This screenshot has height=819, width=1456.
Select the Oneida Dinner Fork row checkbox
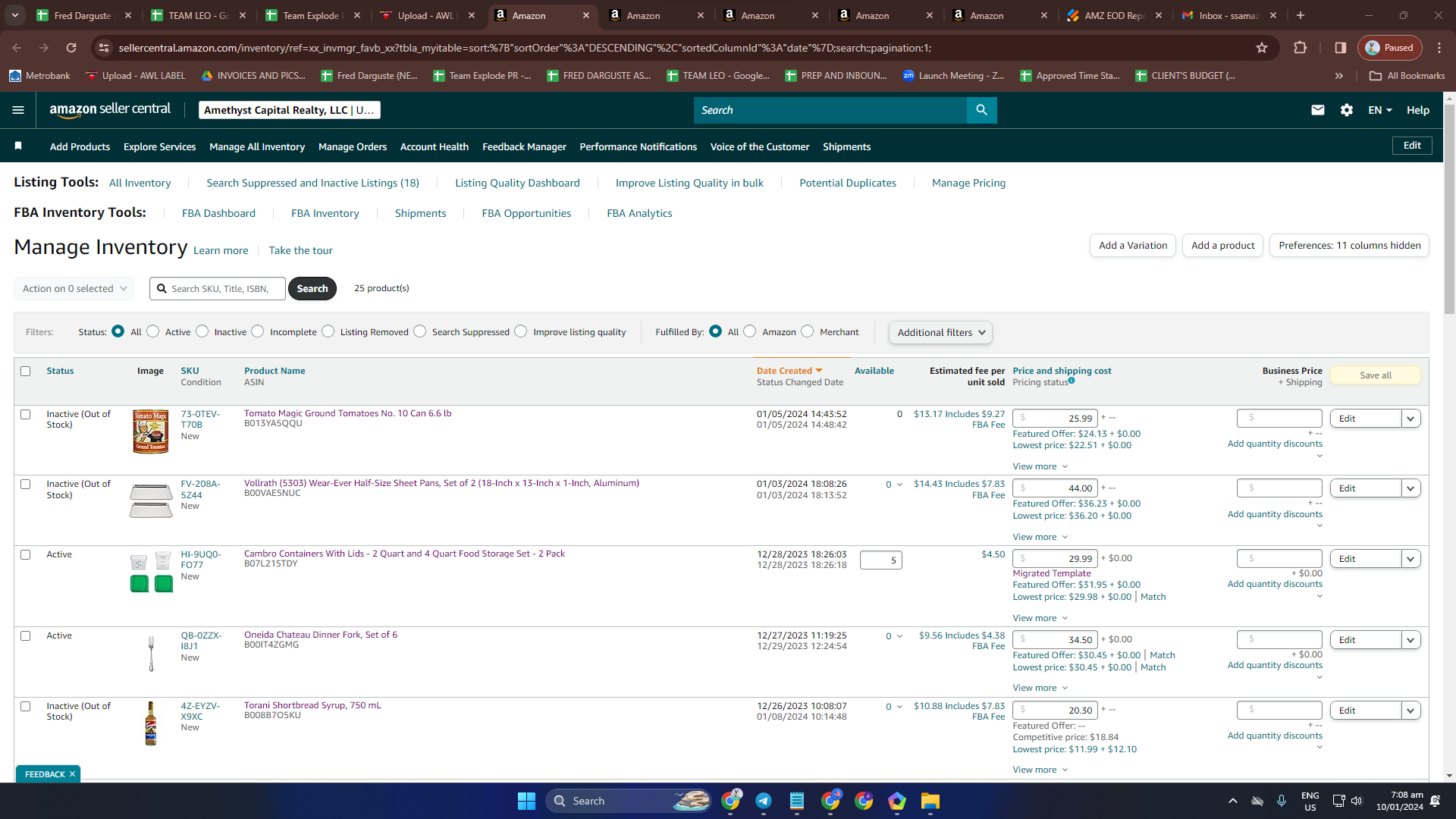[x=26, y=636]
